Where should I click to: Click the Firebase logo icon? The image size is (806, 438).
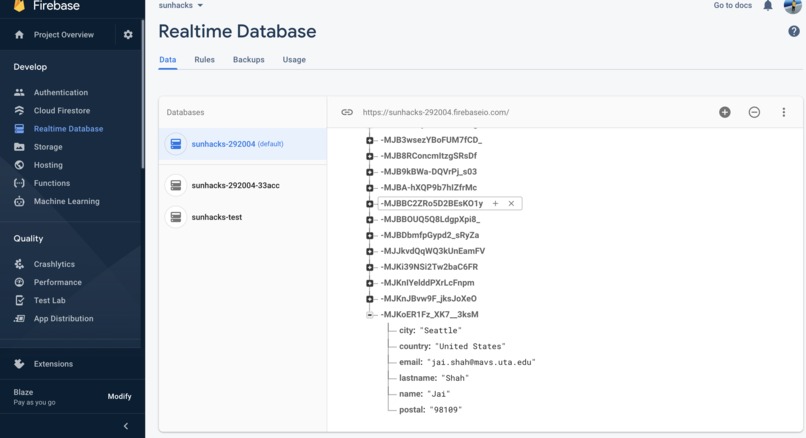coord(19,6)
